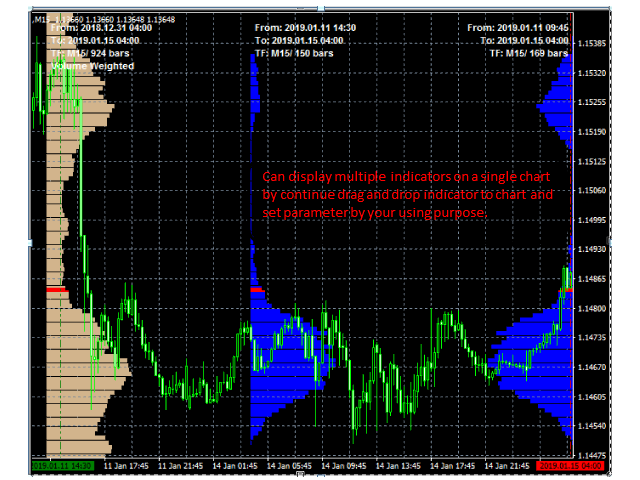Click the 1.15255 price label
640x480 pixels.
(x=592, y=102)
